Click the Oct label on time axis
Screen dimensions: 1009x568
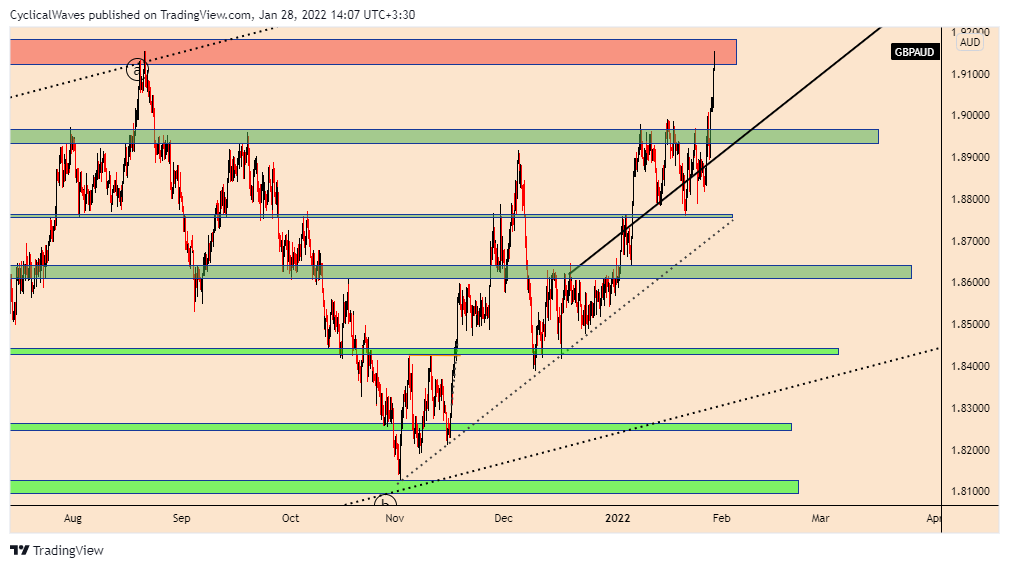290,518
